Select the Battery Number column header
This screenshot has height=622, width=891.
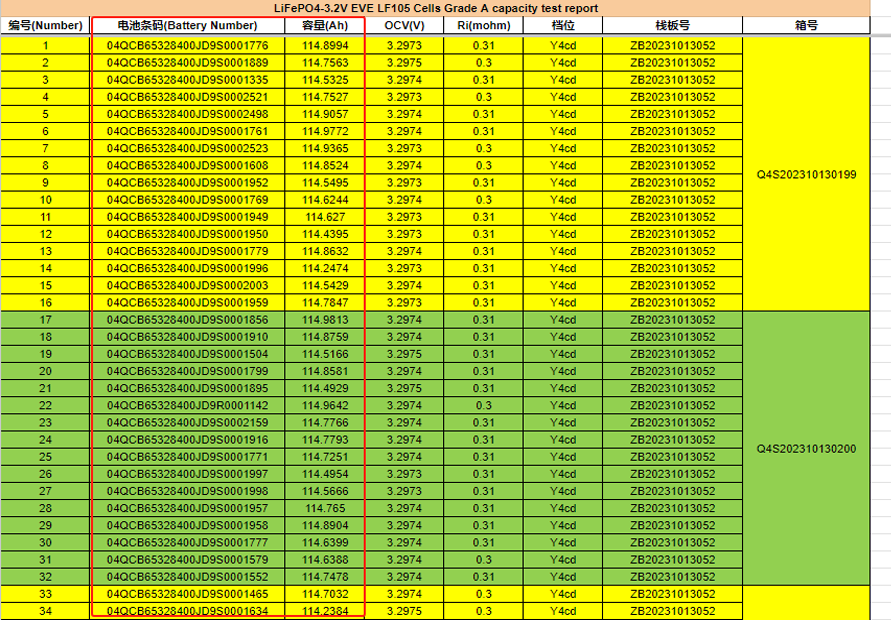[x=187, y=25]
